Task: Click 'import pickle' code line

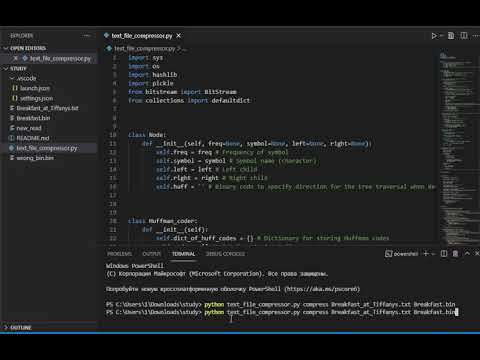Action: 151,83
